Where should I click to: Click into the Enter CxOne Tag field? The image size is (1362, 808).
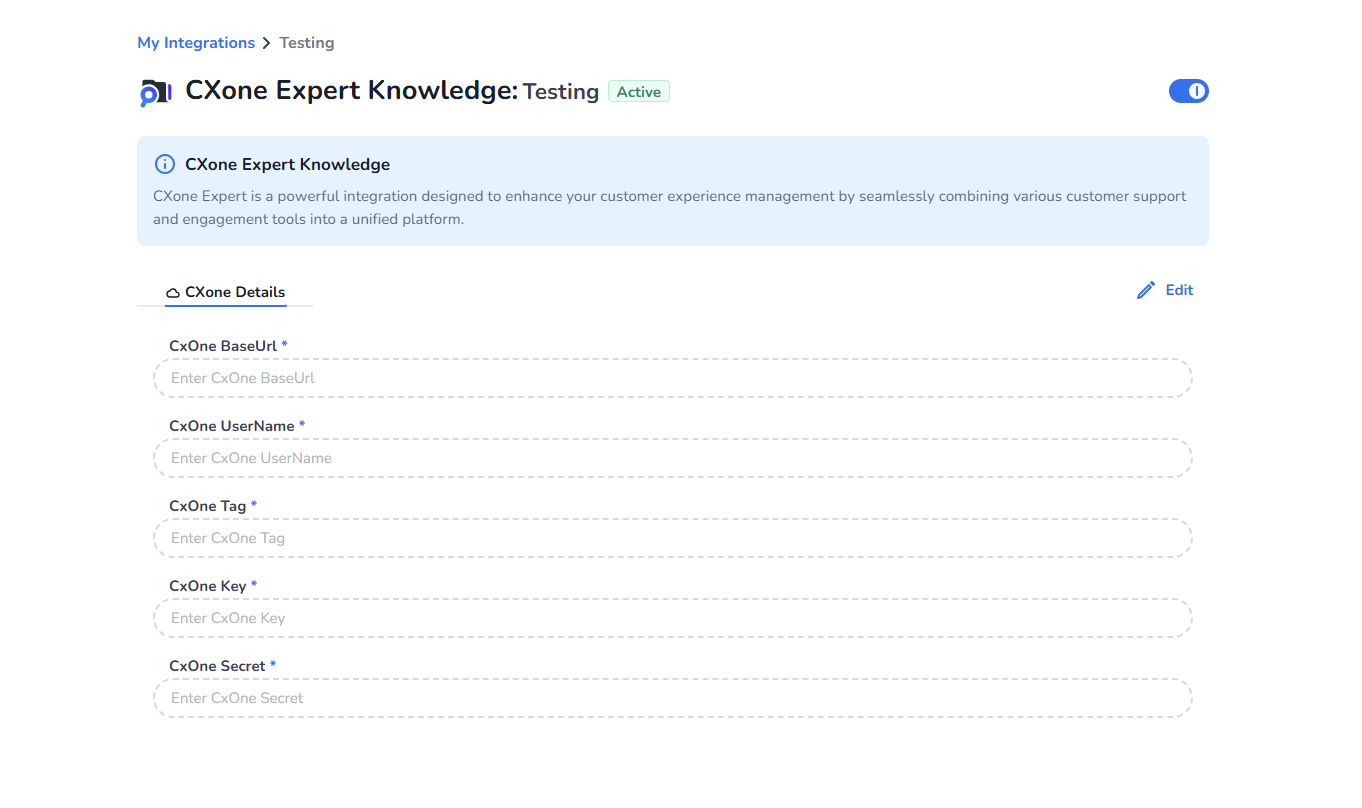(672, 538)
